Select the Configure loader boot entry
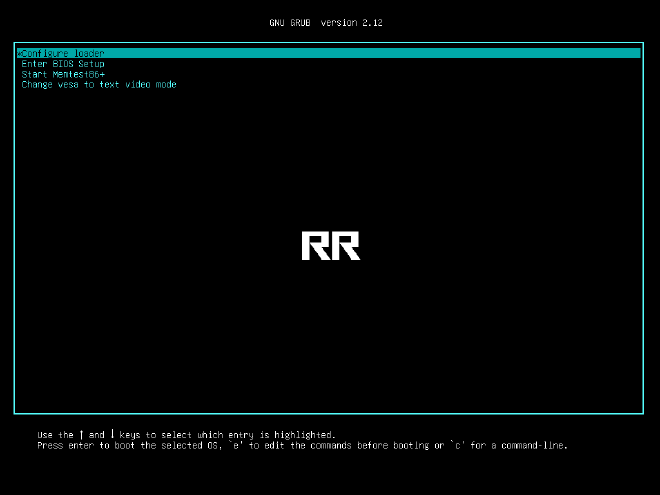This screenshot has width=660, height=495. pos(63,53)
